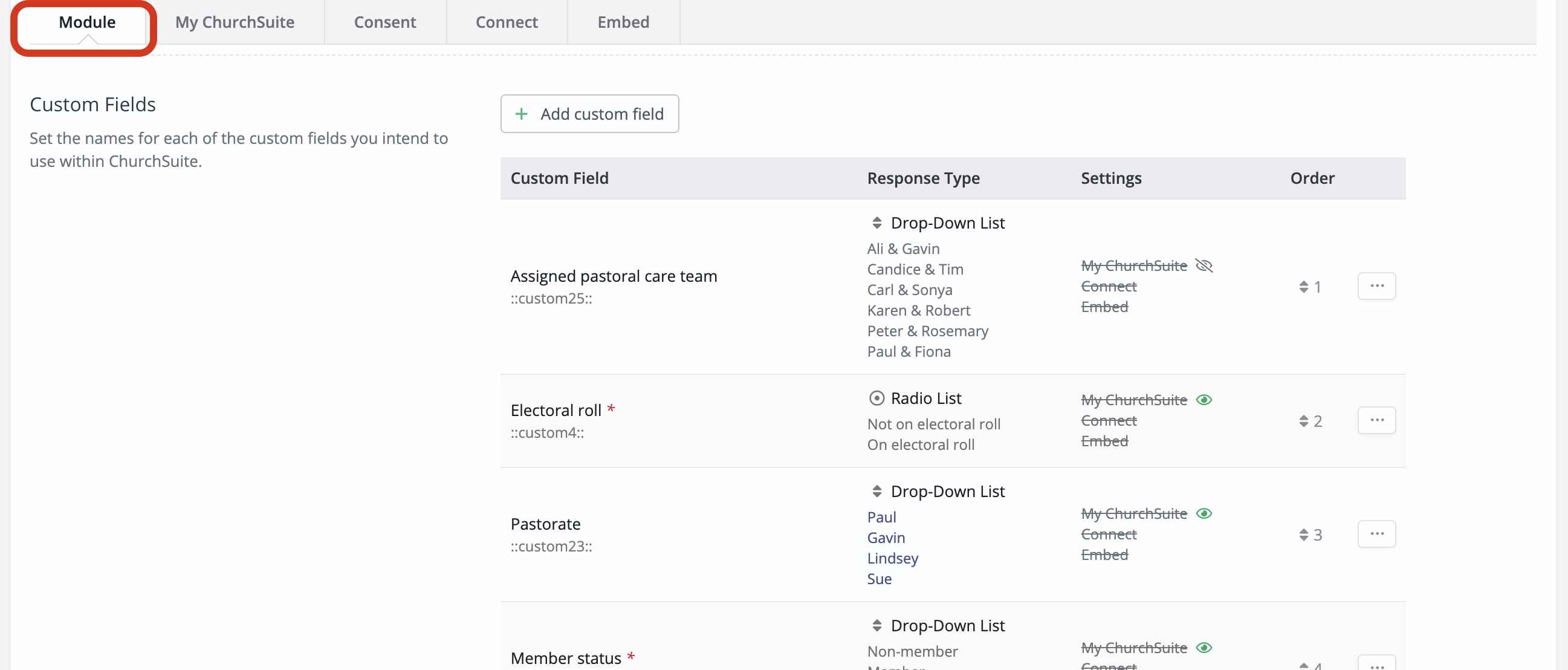Open the actions menu for Pastorate row
Screen dimensions: 1568x670
1377,533
